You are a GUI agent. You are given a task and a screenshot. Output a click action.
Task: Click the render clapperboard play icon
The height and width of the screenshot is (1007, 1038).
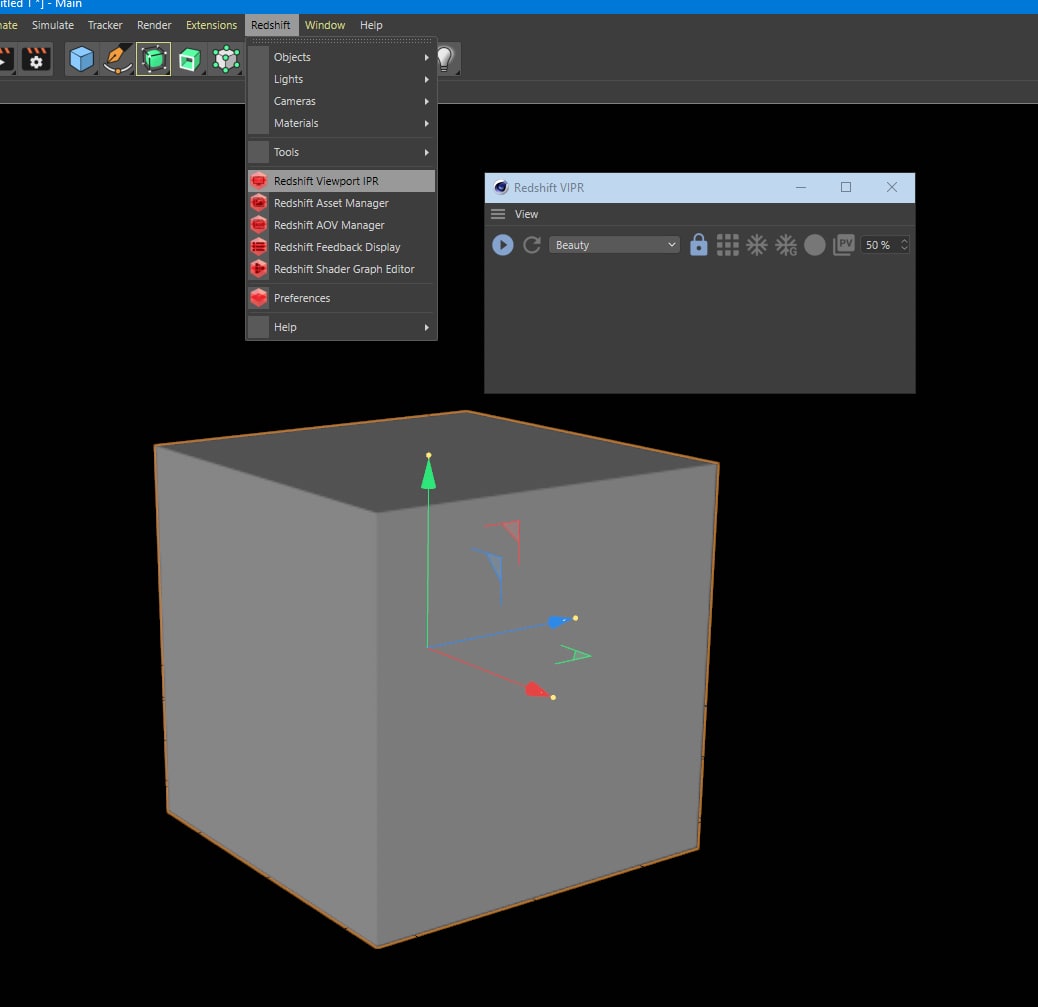(x=5, y=60)
